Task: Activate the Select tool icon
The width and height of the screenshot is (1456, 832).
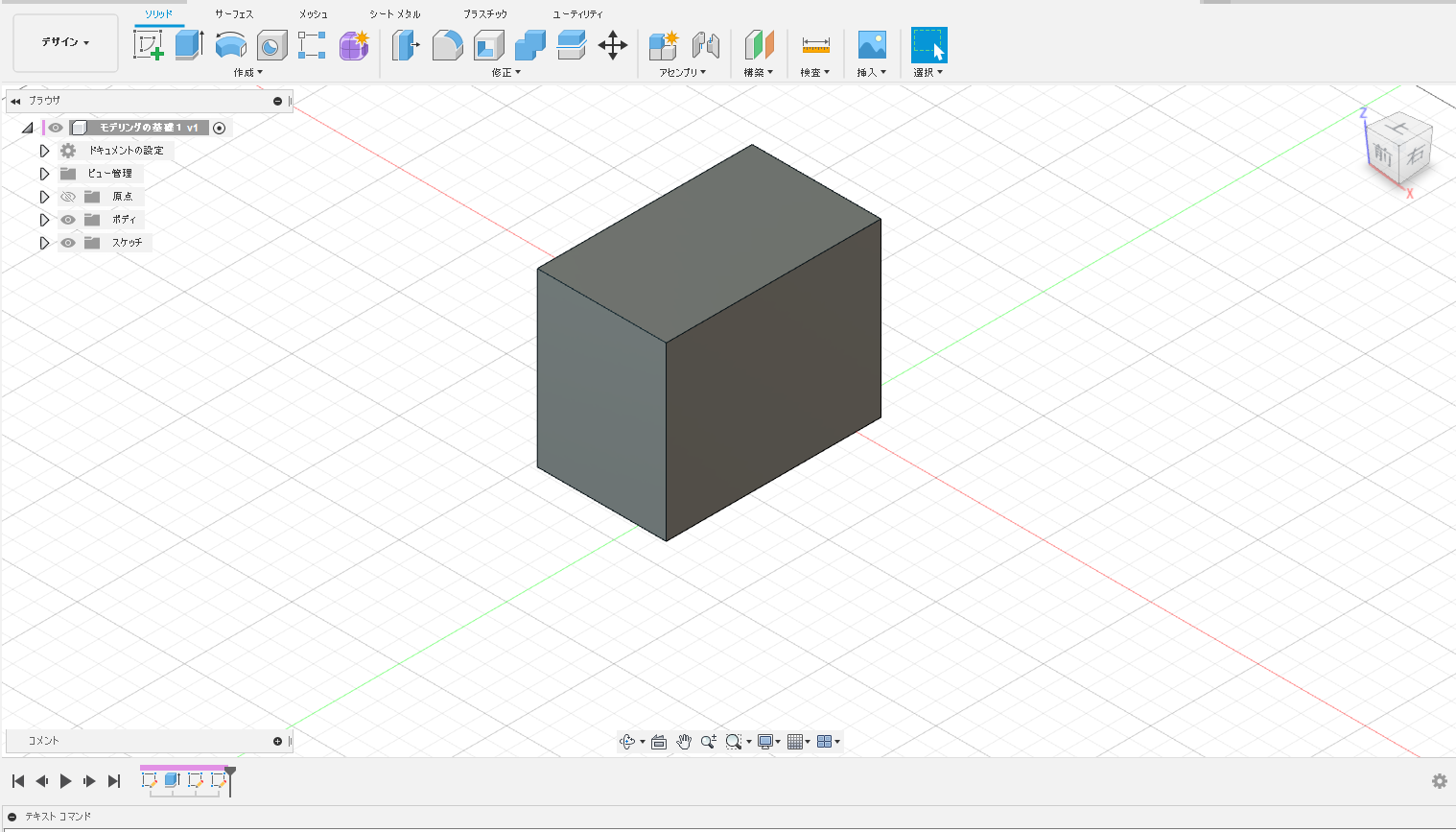Action: [x=928, y=44]
